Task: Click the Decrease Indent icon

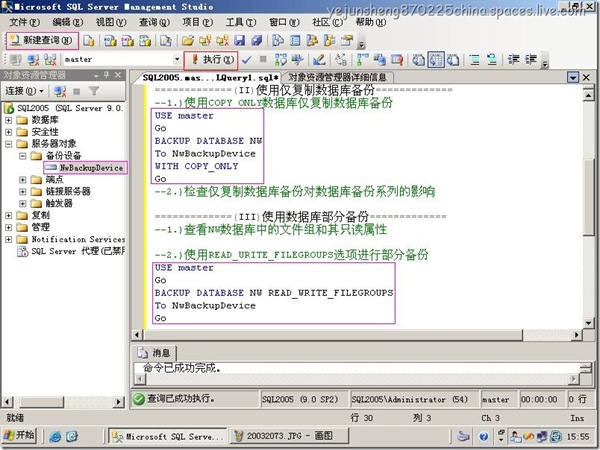Action: click(513, 60)
